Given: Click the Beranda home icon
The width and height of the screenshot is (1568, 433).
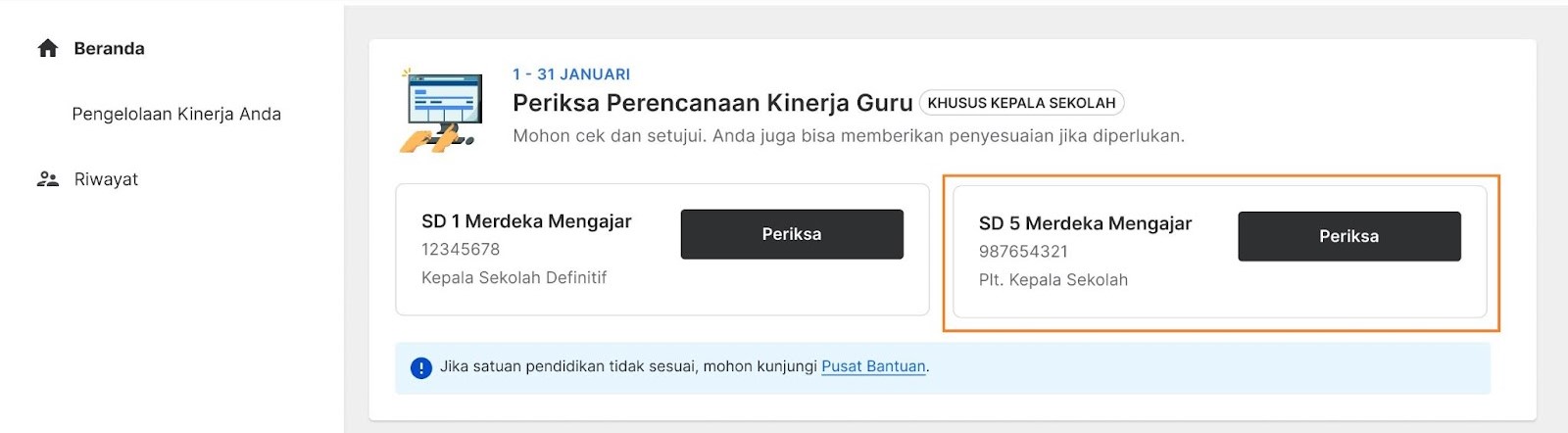Looking at the screenshot, I should pos(48,48).
